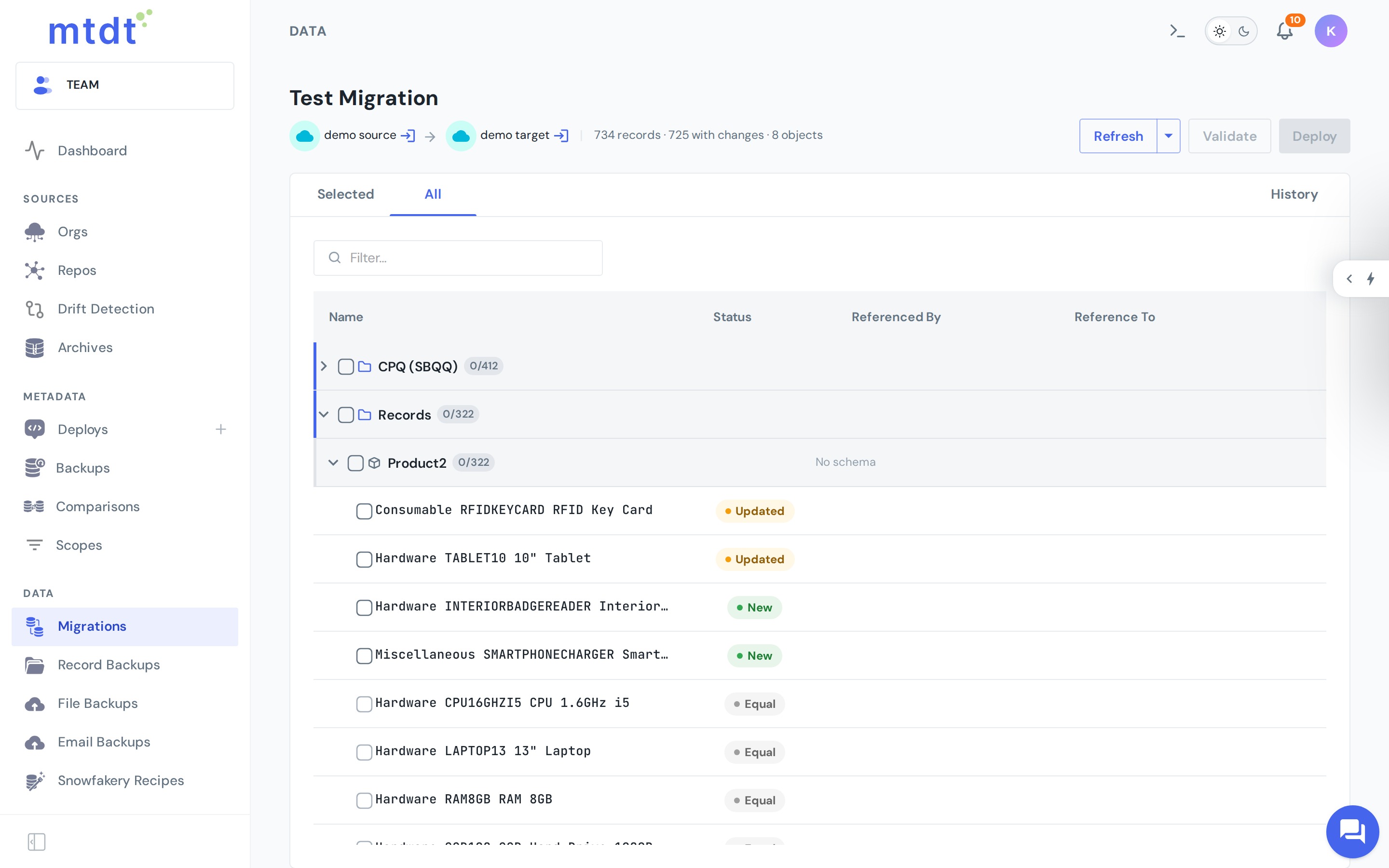Check Hardware LAPTOP13 record
The width and height of the screenshot is (1389, 868).
point(364,752)
